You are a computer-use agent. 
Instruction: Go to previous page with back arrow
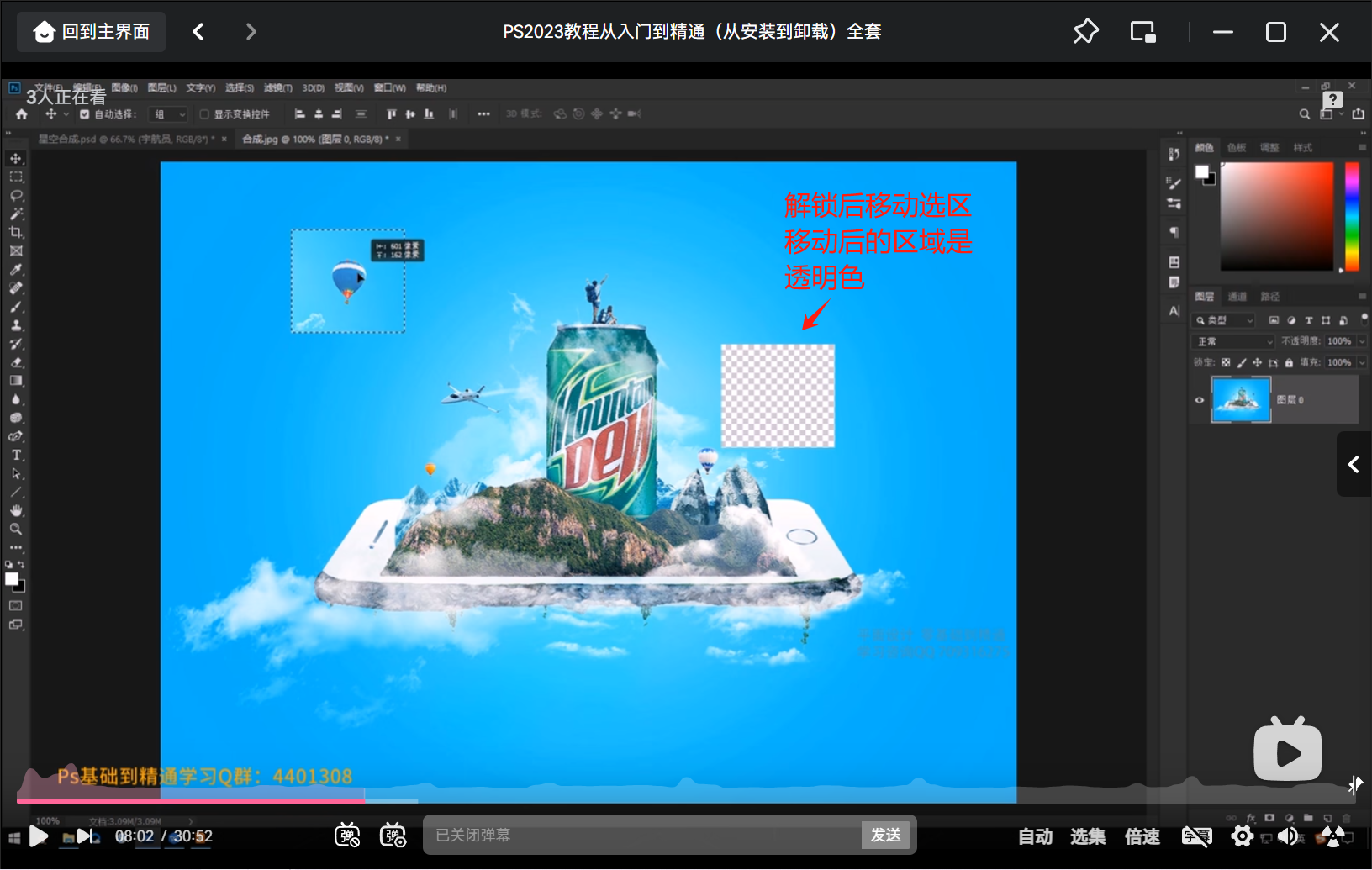click(x=198, y=32)
